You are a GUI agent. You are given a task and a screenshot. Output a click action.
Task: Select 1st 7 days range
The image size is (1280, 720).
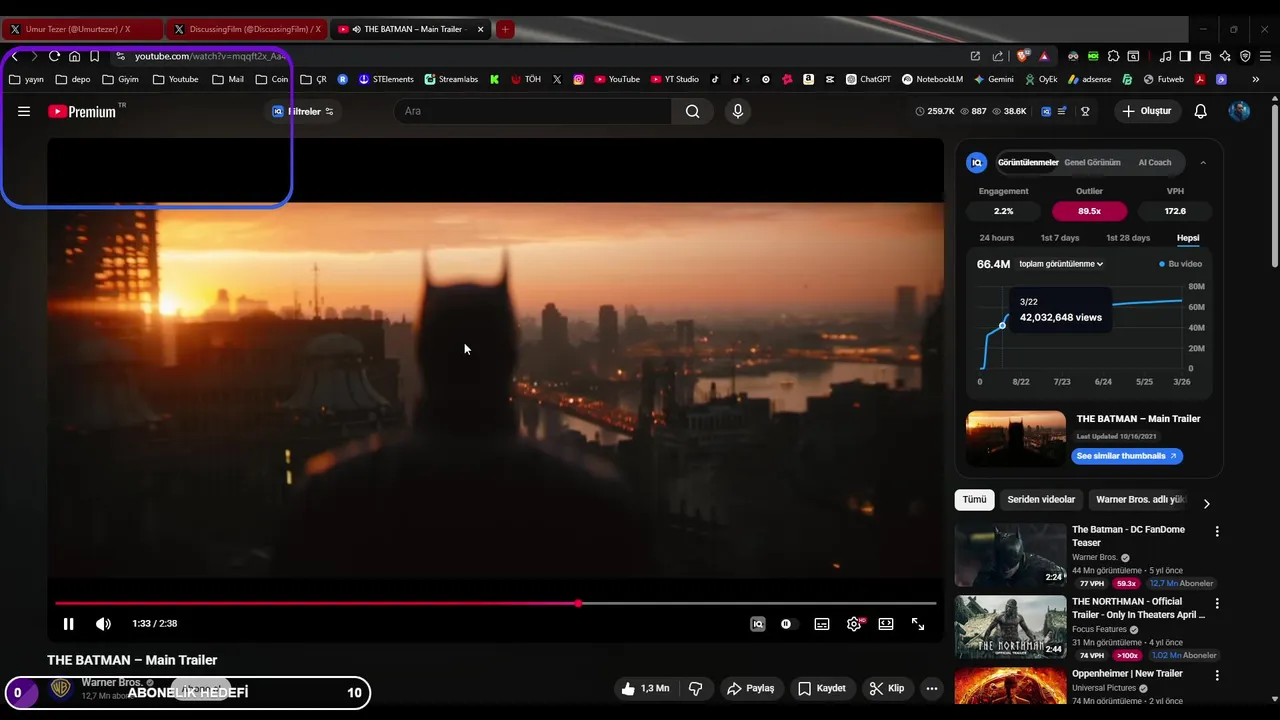point(1060,238)
